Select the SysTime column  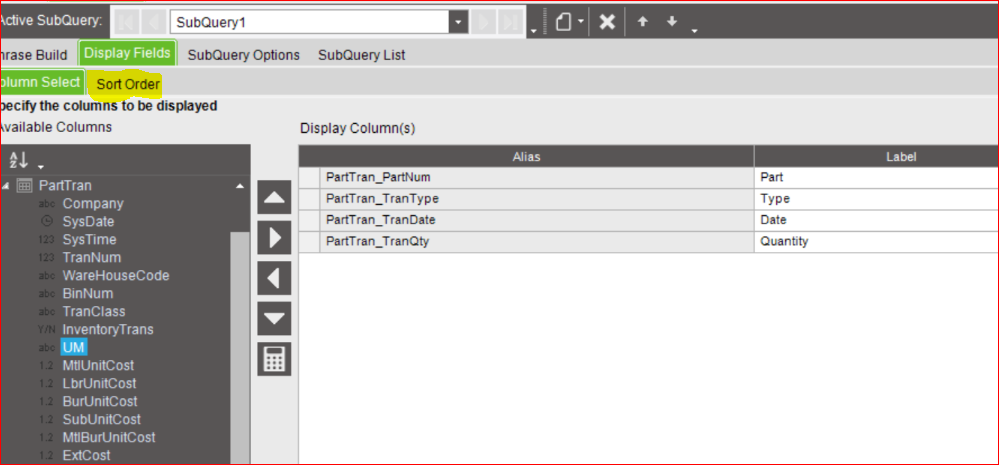(89, 240)
